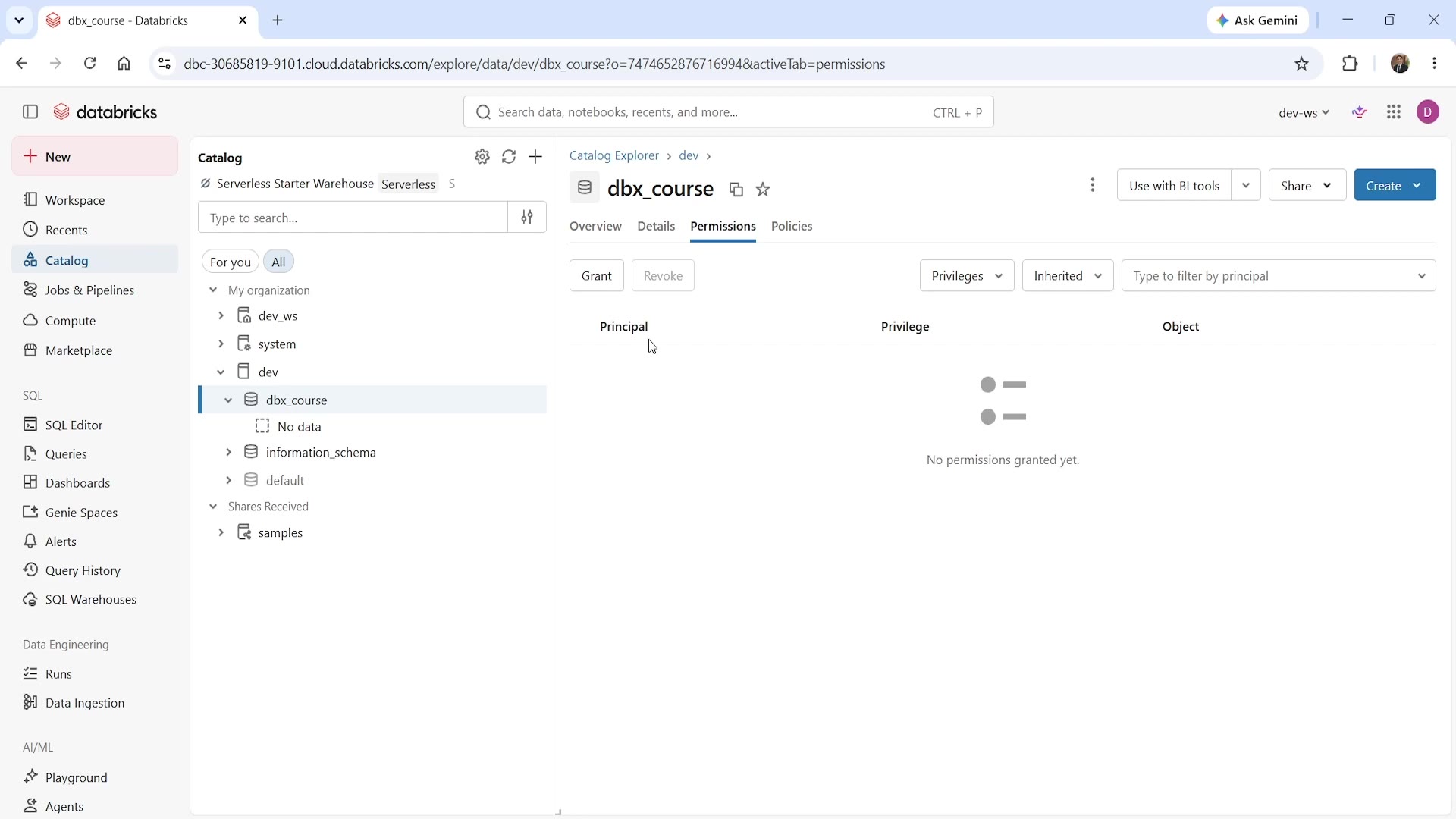The width and height of the screenshot is (1456, 819).
Task: Open the Databricks assistant sparkle icon
Action: [1360, 112]
